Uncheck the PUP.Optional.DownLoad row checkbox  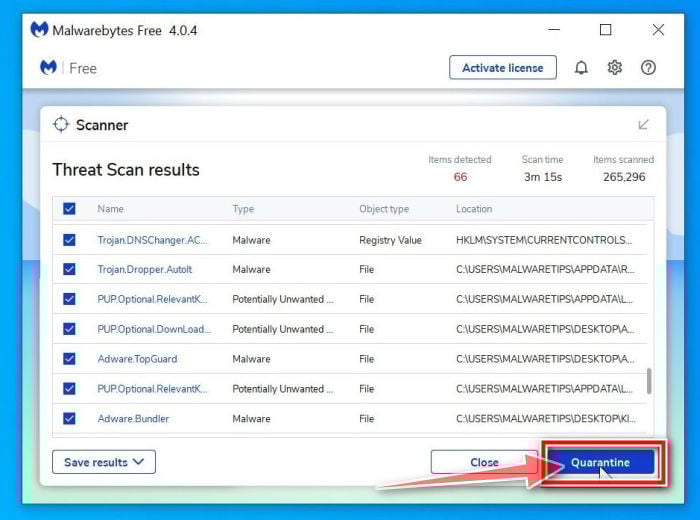point(69,329)
